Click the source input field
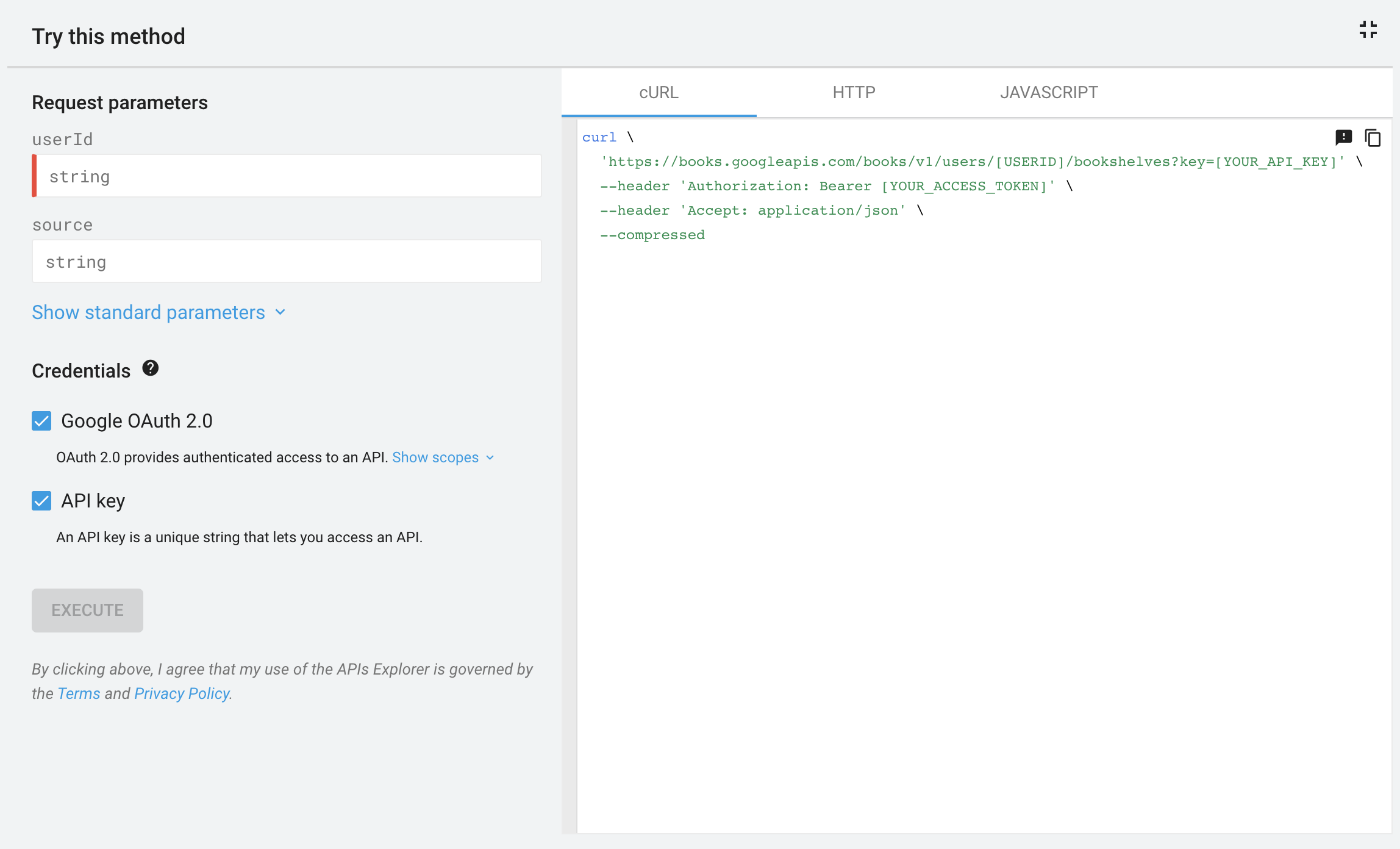The height and width of the screenshot is (849, 1400). 287,261
